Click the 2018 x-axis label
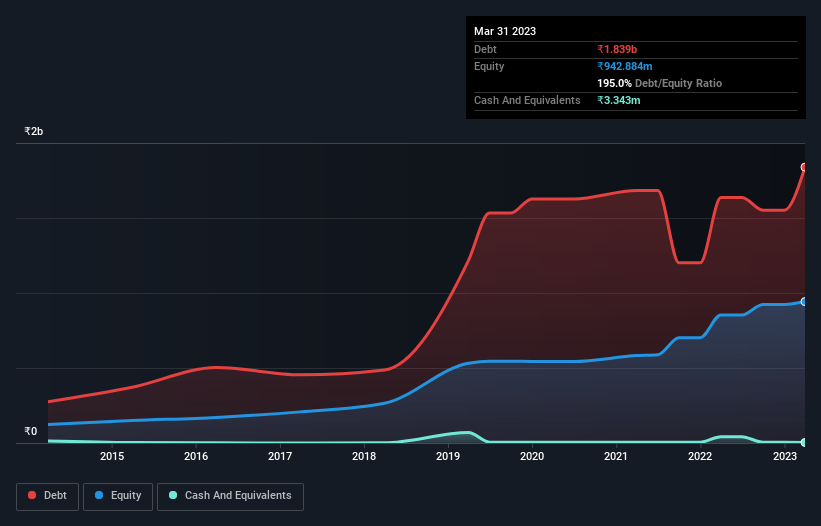Screen dimensions: 821x526 (364, 456)
